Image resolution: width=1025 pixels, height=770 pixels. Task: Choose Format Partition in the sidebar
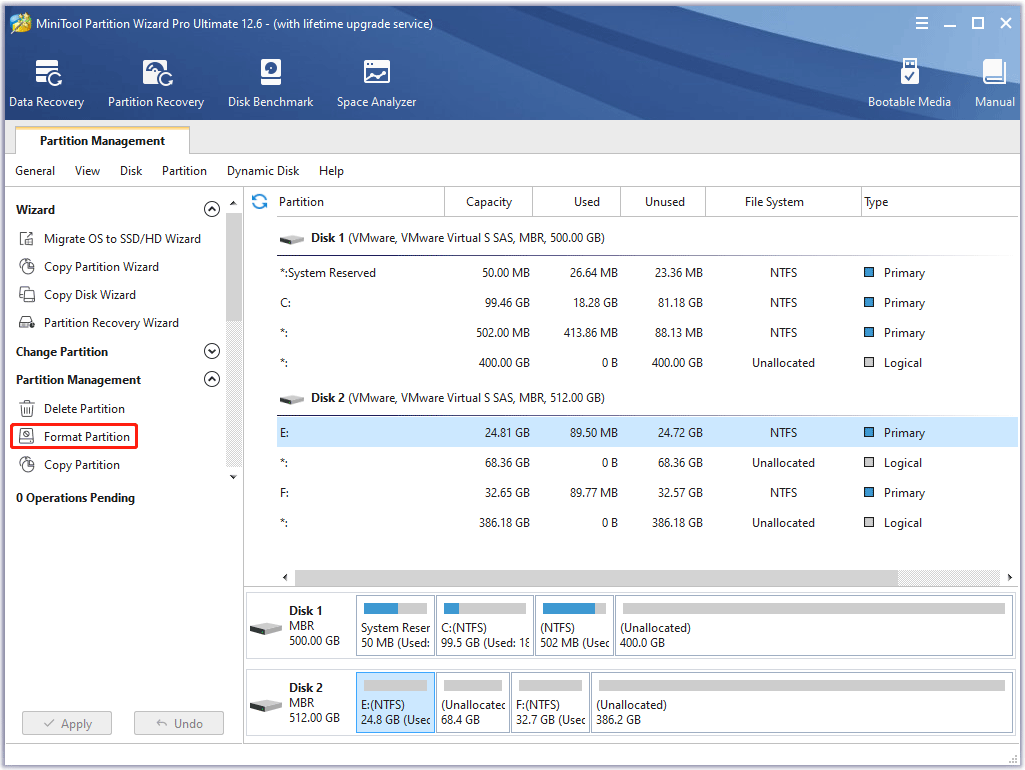(x=74, y=437)
